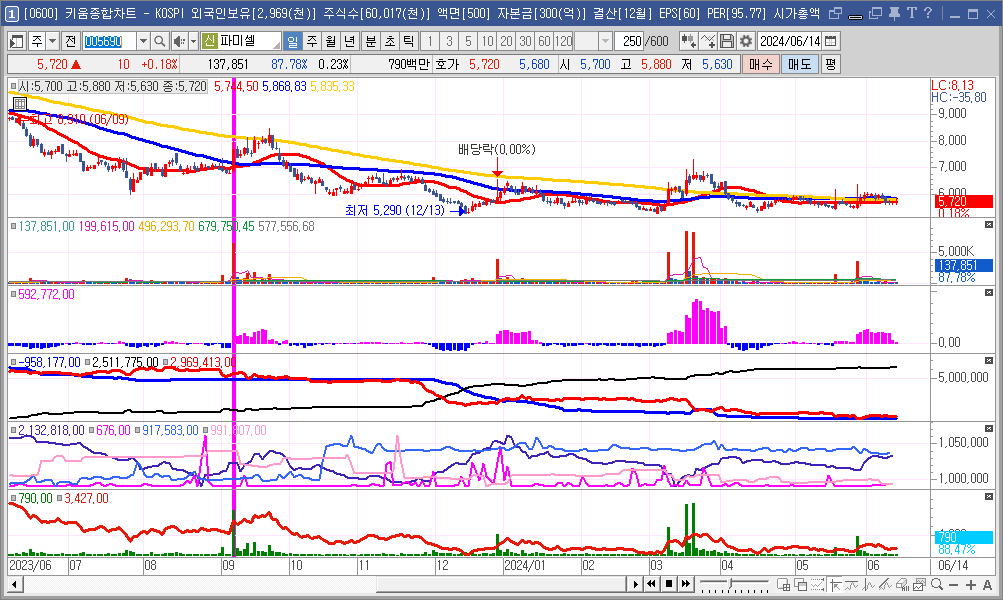Click the cascade windows icon in title bar
This screenshot has height=600, width=1003.
[x=875, y=13]
